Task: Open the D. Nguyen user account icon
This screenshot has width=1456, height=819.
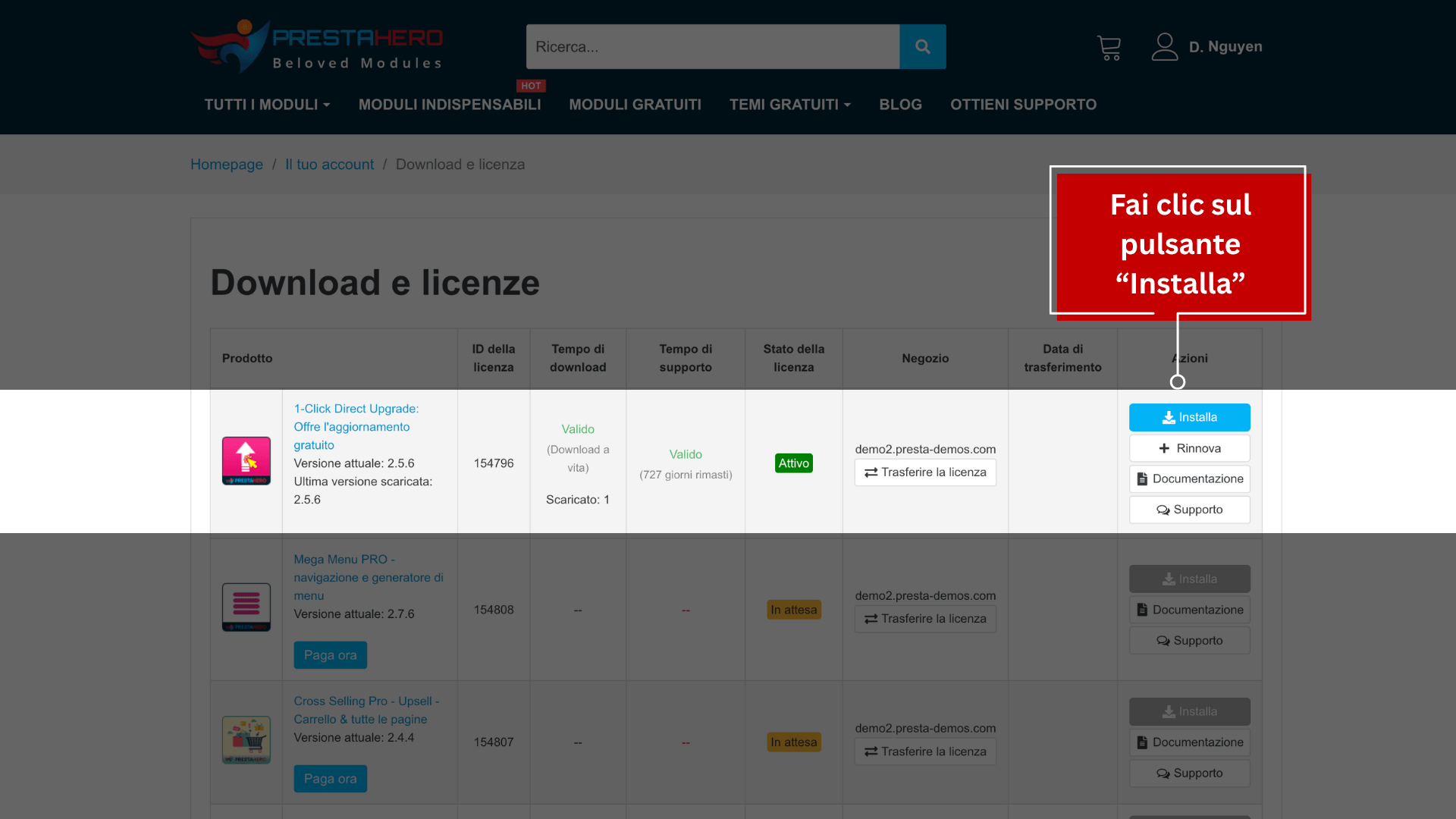Action: pyautogui.click(x=1165, y=47)
